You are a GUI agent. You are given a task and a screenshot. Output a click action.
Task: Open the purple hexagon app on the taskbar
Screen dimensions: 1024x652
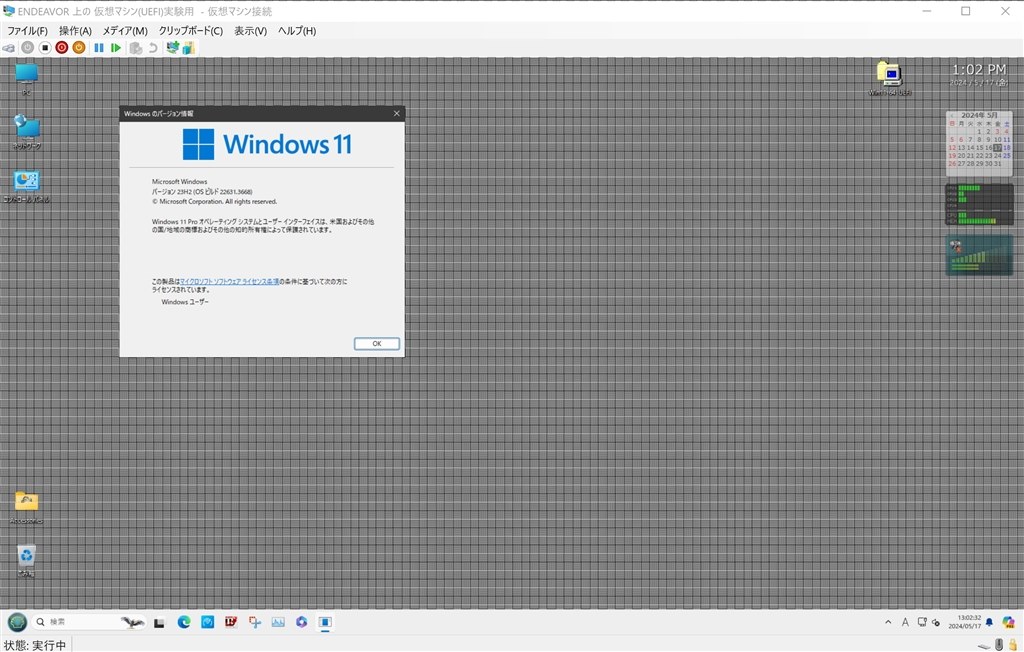(301, 622)
